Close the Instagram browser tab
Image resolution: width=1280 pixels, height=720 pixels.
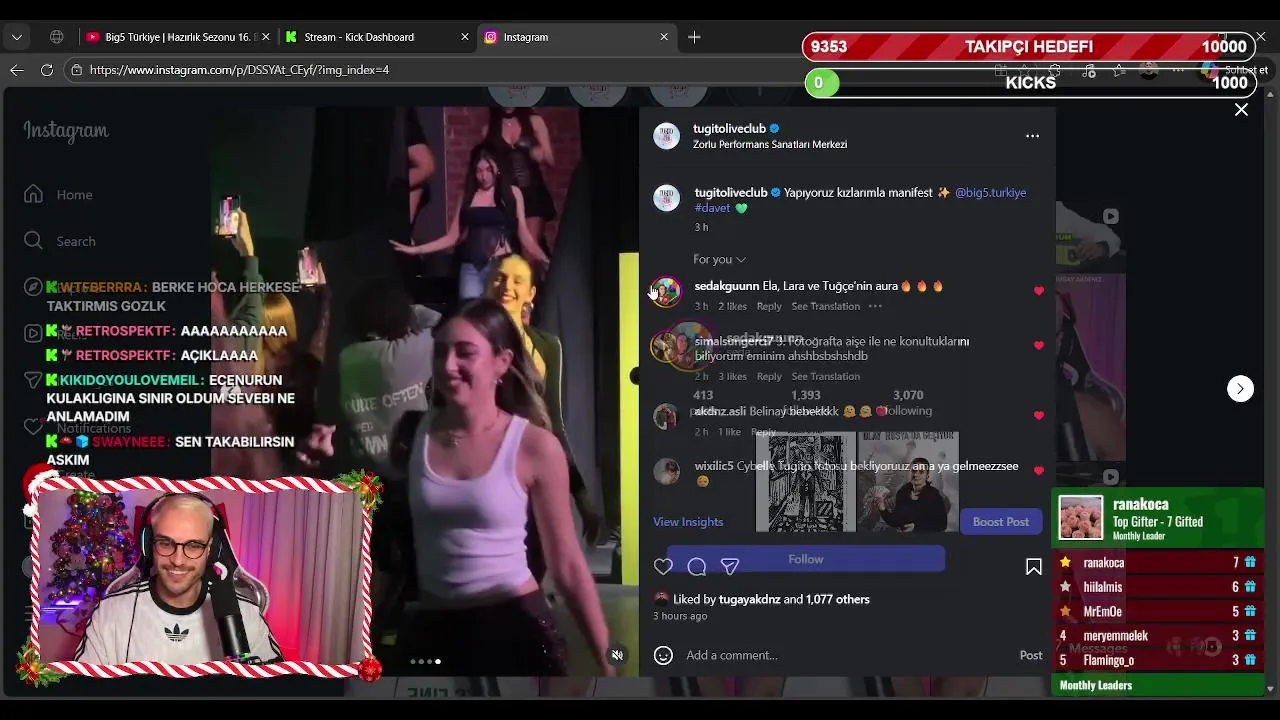pyautogui.click(x=664, y=37)
